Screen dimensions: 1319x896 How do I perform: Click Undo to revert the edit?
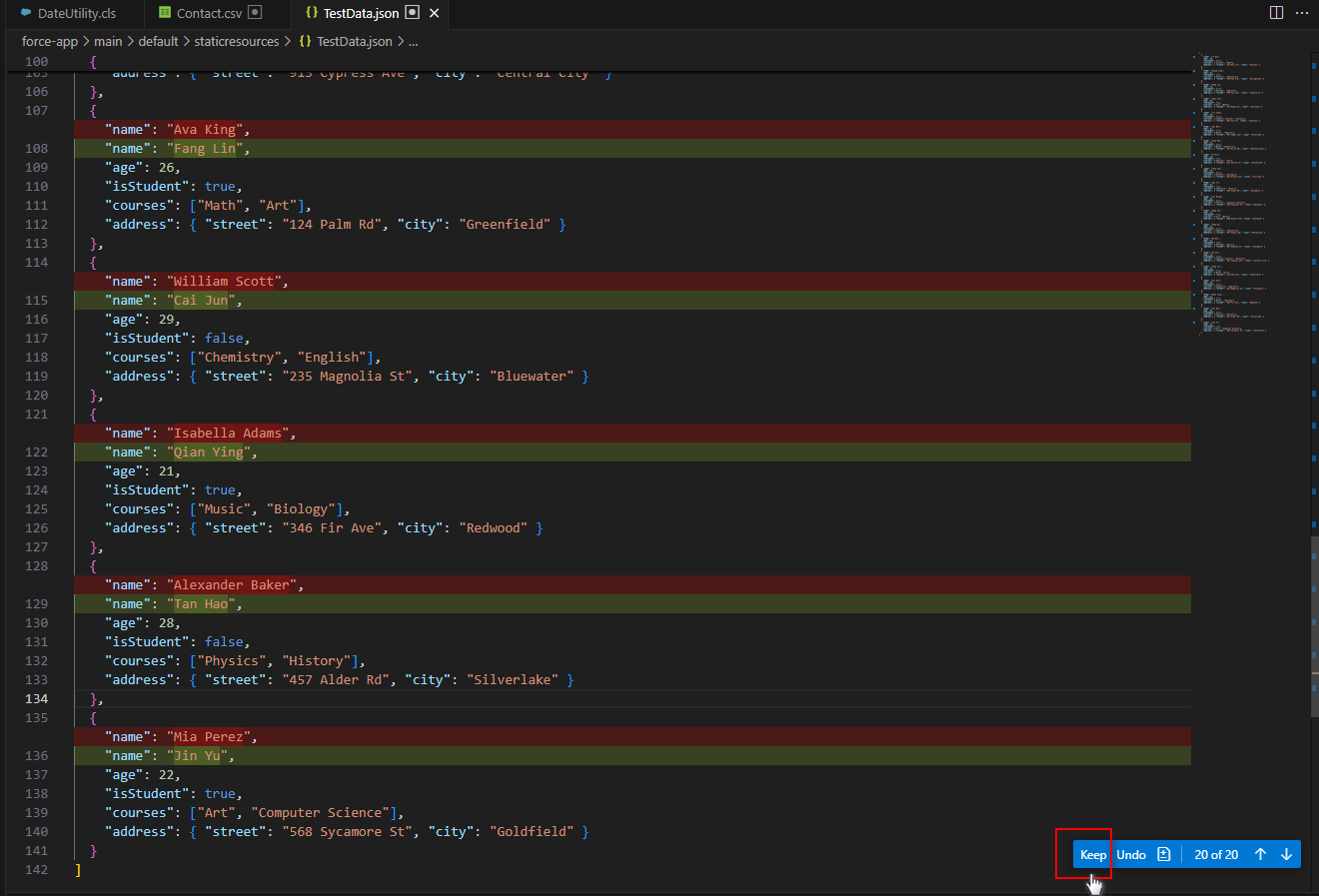(1130, 854)
